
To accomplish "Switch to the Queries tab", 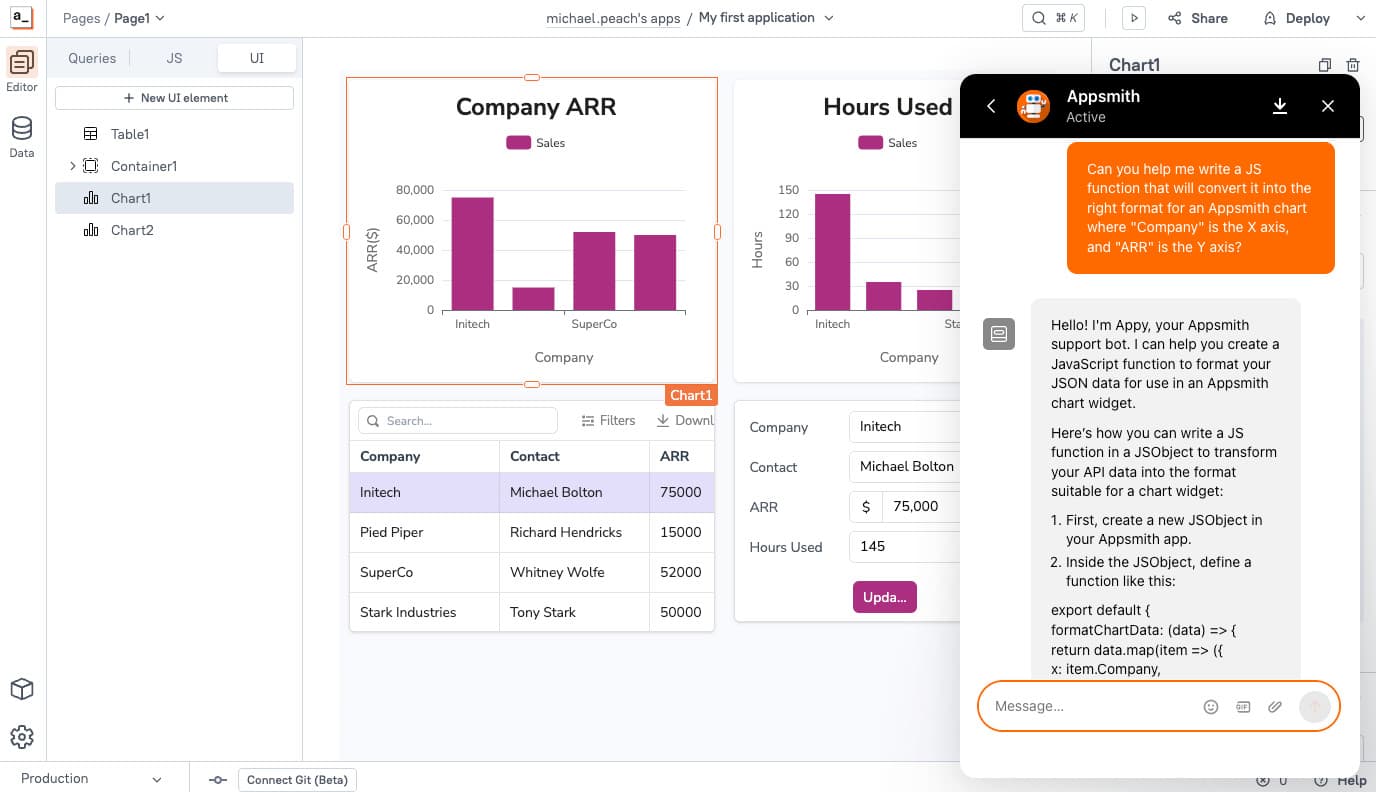I will (x=91, y=58).
